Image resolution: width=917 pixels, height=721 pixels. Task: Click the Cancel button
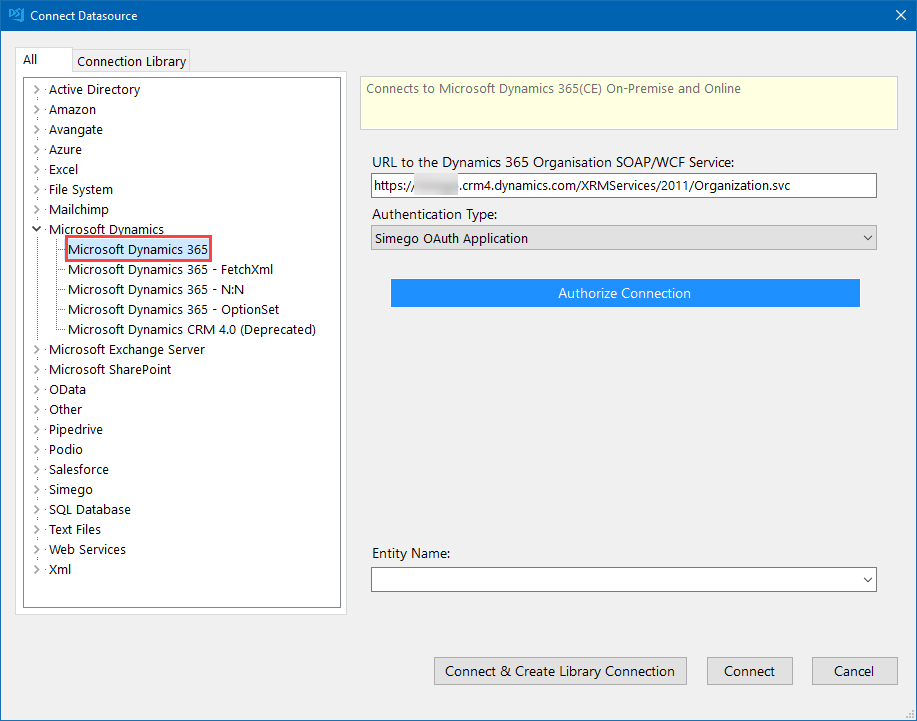click(854, 671)
